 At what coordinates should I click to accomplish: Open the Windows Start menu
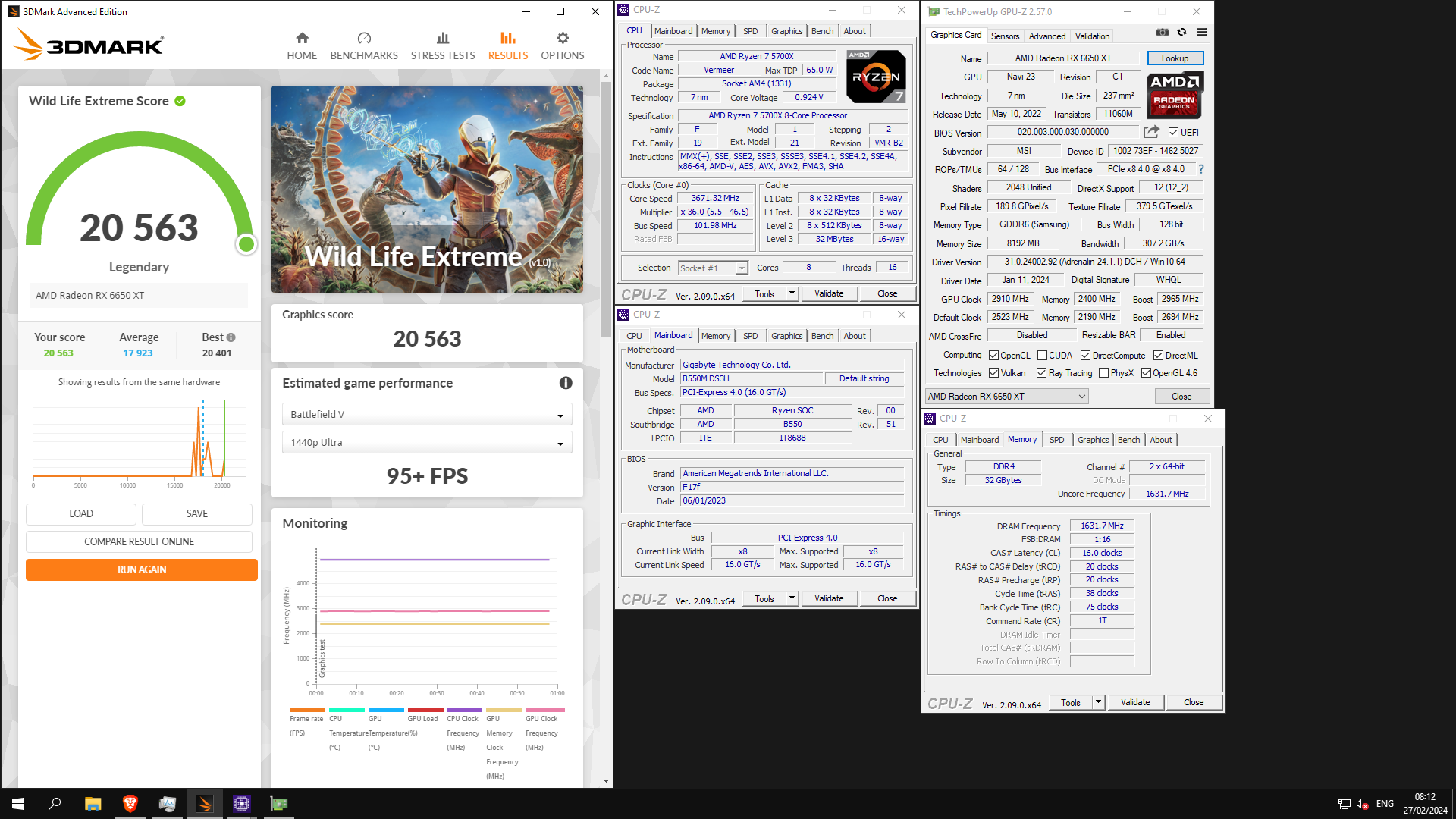[18, 804]
